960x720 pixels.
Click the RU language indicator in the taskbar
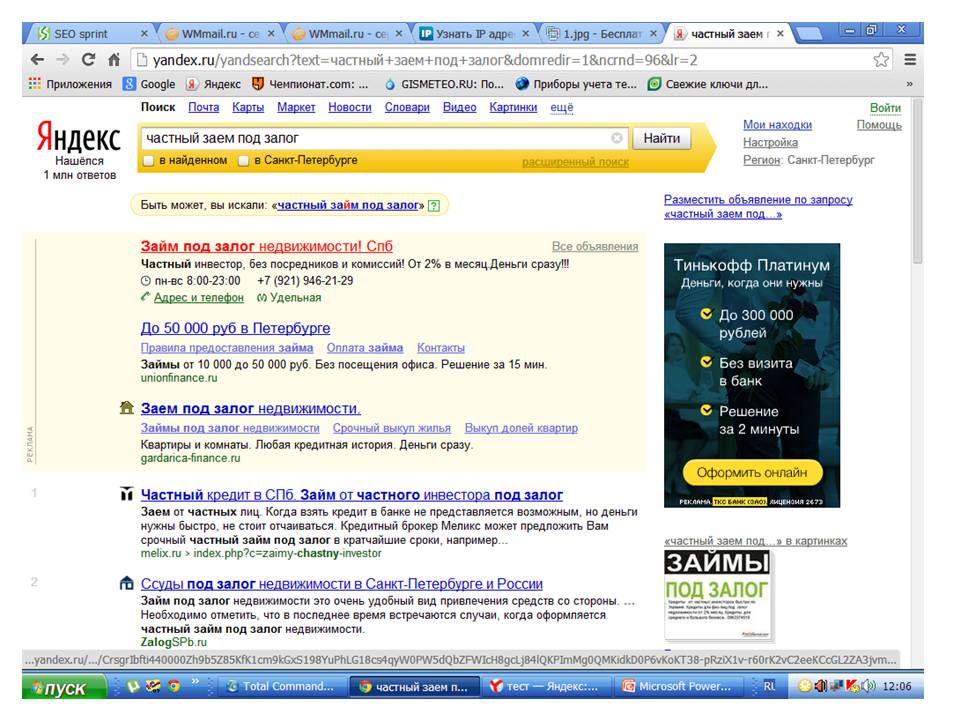(x=769, y=687)
